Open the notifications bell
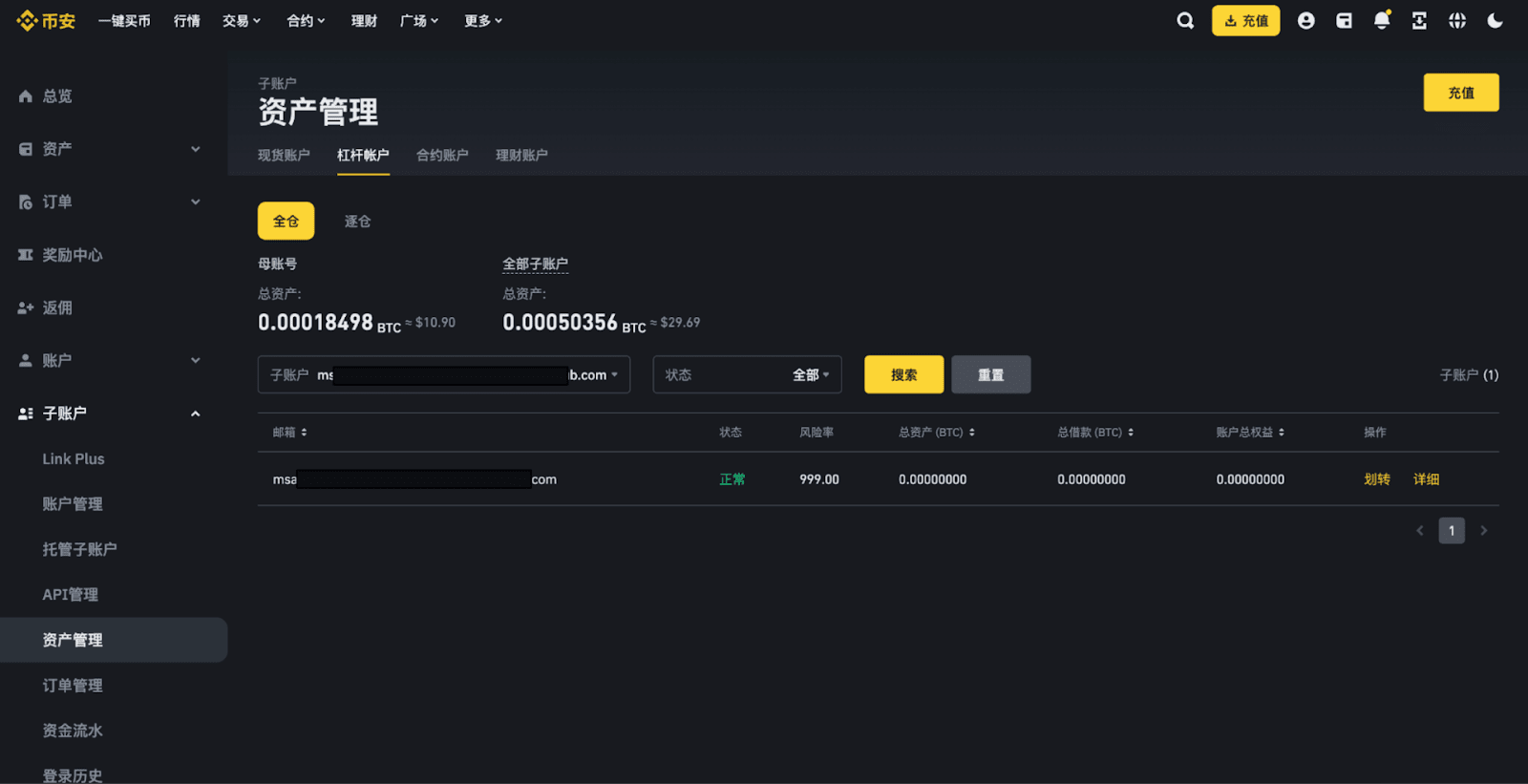The width and height of the screenshot is (1528, 784). [1382, 20]
